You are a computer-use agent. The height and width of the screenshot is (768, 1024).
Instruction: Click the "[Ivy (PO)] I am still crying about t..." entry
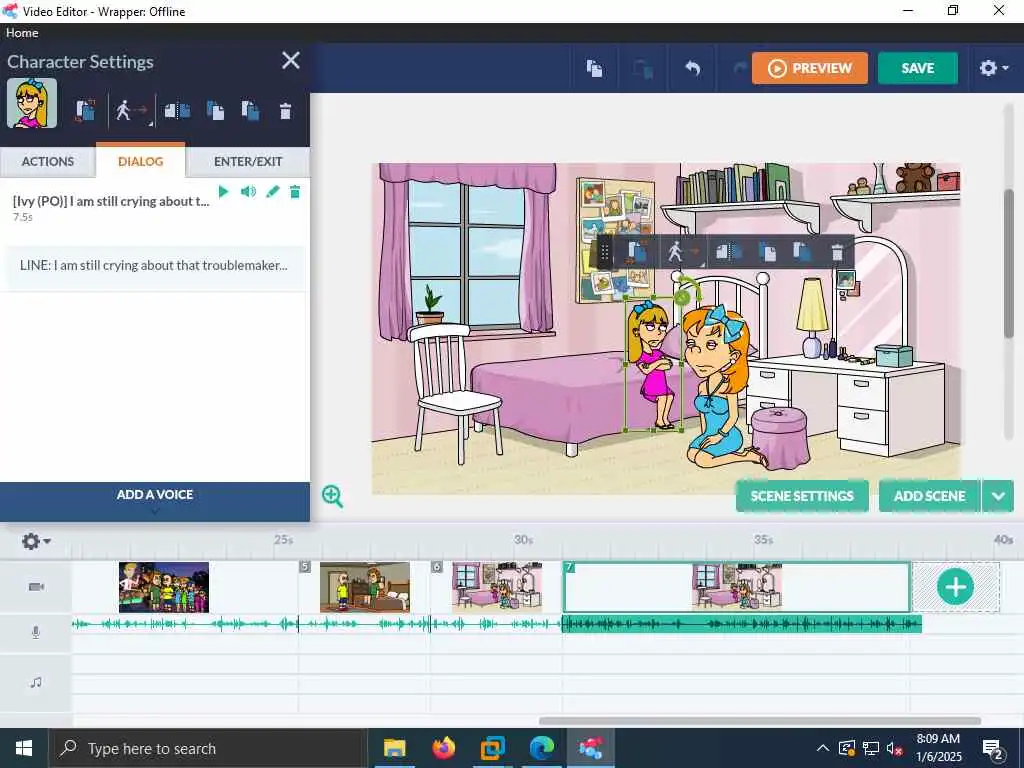coord(112,201)
